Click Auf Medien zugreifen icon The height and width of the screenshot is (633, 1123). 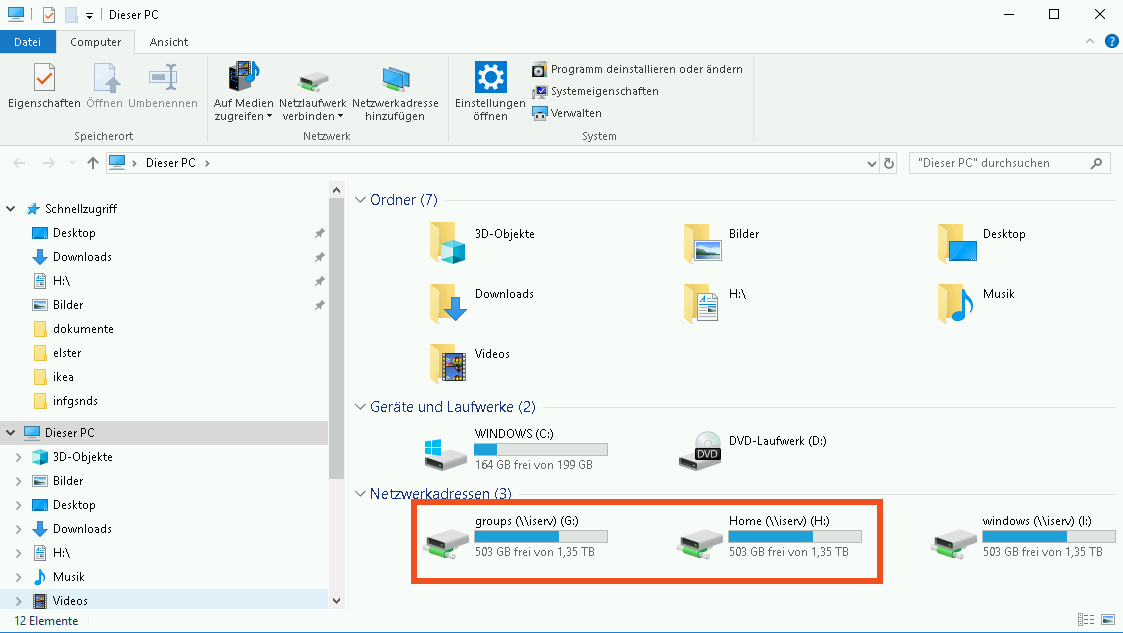coord(244,77)
